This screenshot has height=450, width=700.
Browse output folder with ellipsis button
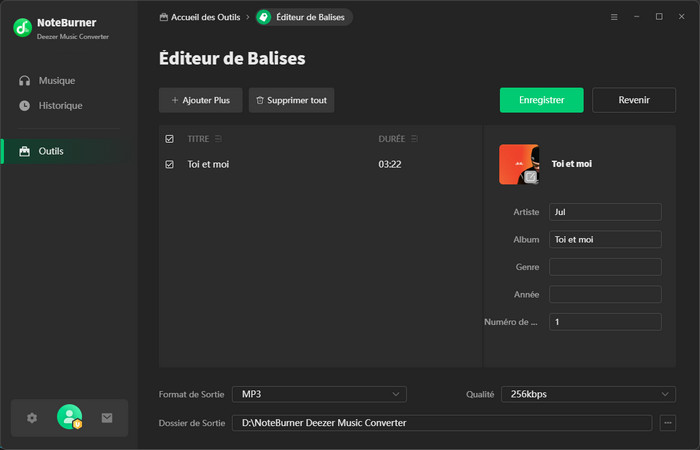coord(668,423)
